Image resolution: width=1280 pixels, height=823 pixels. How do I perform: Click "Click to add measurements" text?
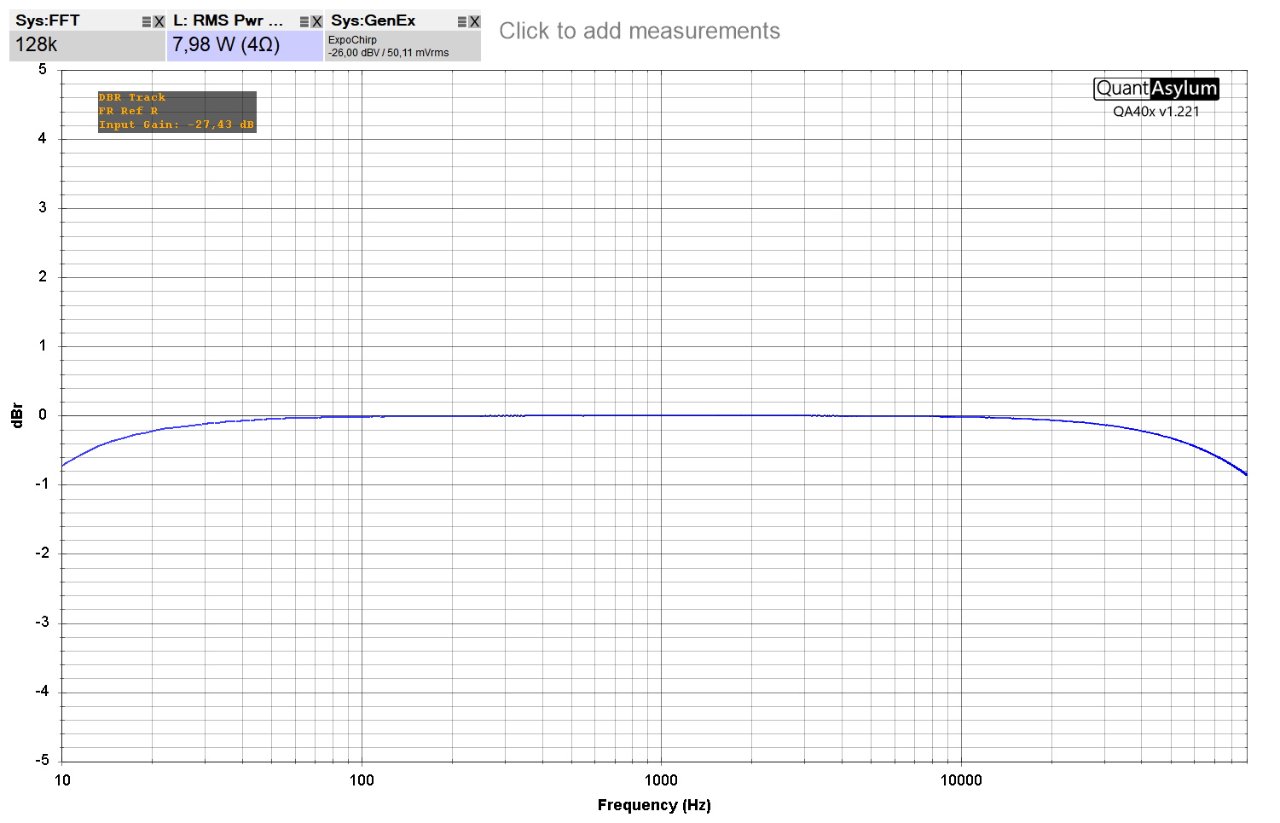point(639,31)
